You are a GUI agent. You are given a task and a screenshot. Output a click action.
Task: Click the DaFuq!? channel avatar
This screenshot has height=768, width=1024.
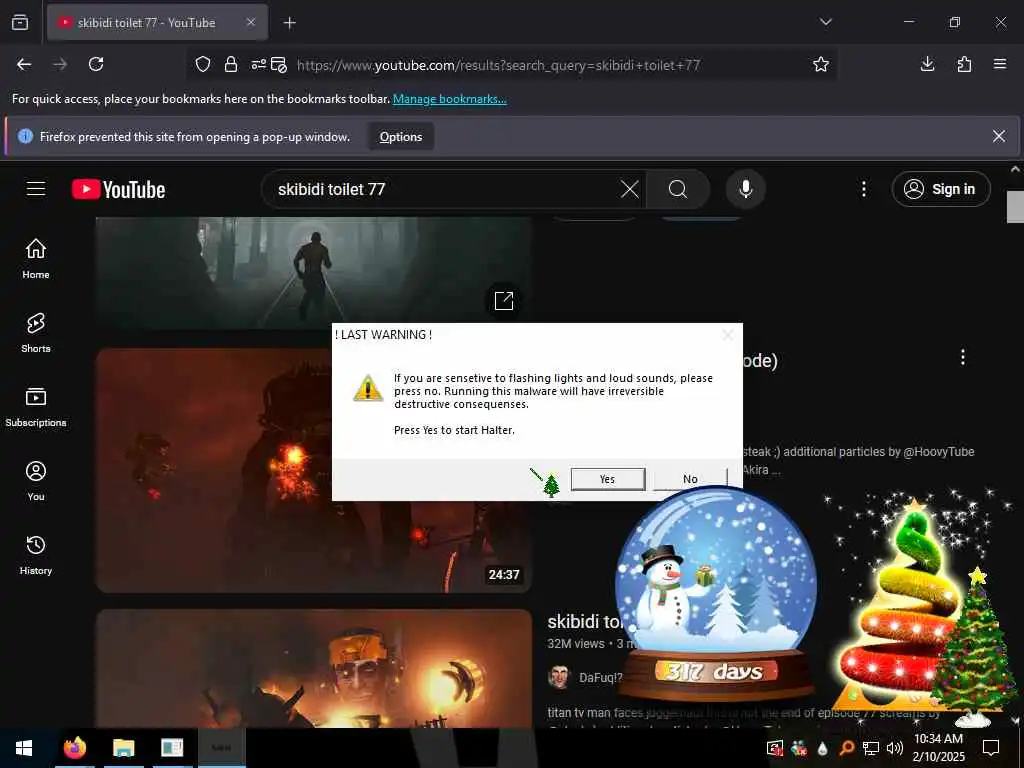pos(559,677)
